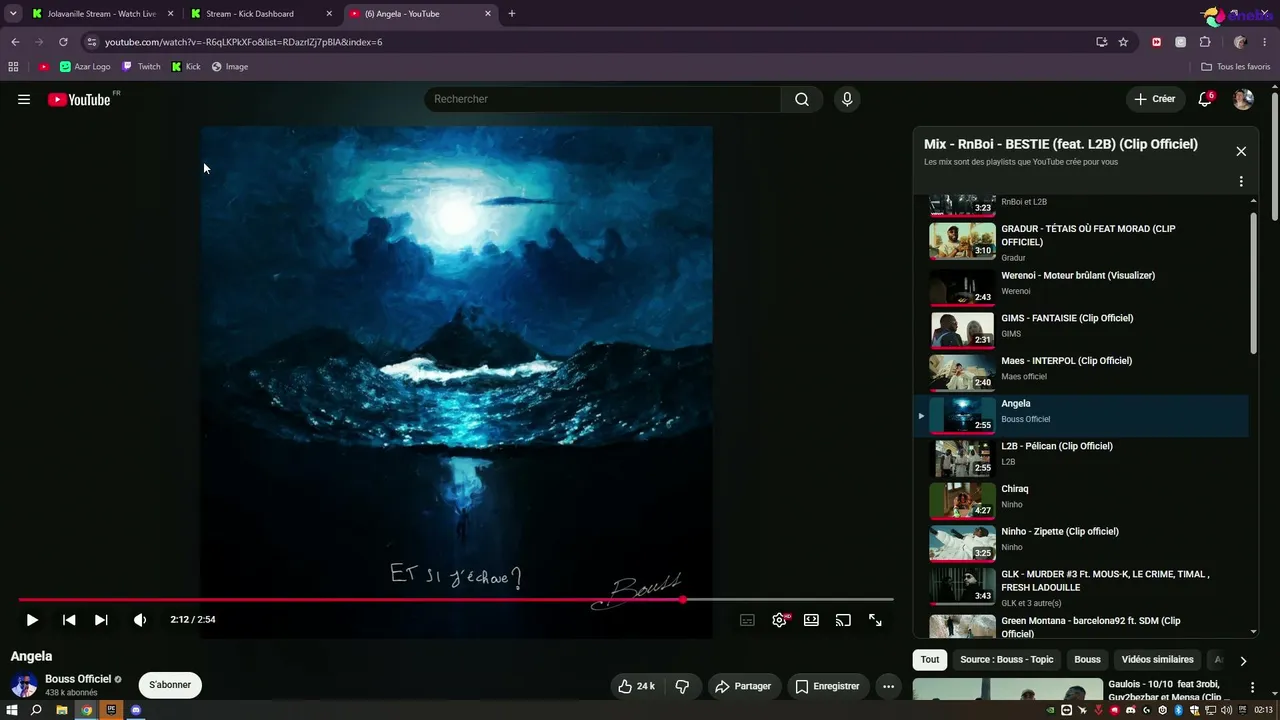This screenshot has width=1280, height=720.
Task: Subscribe with the S'abonner button
Action: click(170, 685)
